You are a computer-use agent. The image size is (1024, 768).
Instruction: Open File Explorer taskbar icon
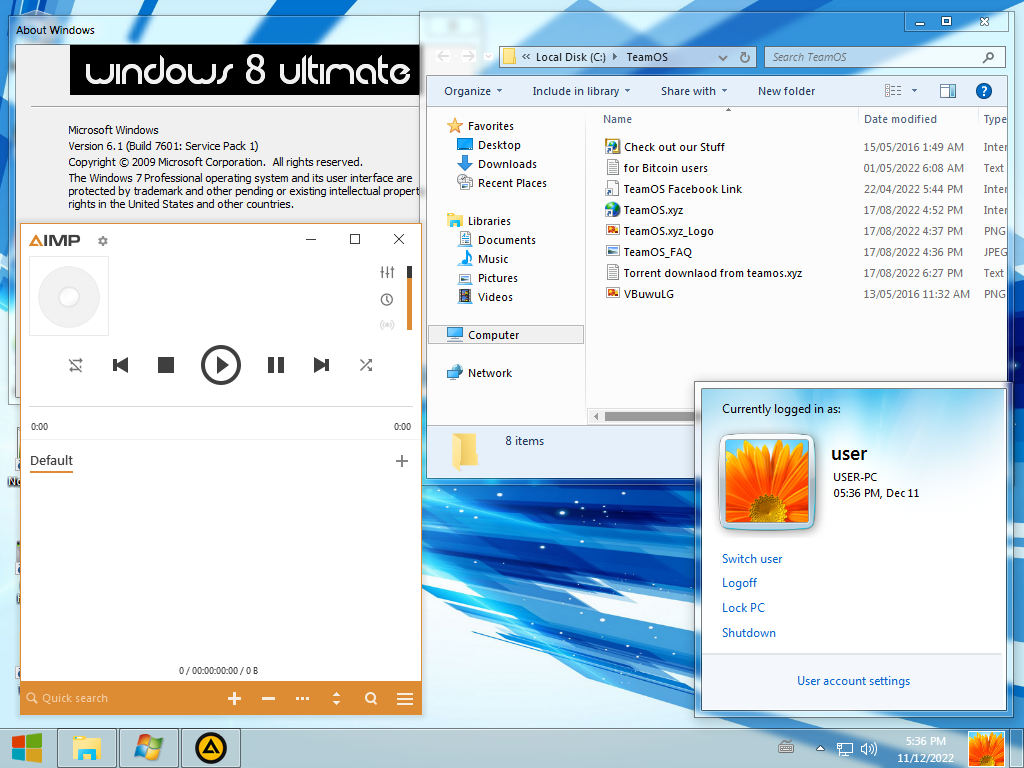coord(87,748)
